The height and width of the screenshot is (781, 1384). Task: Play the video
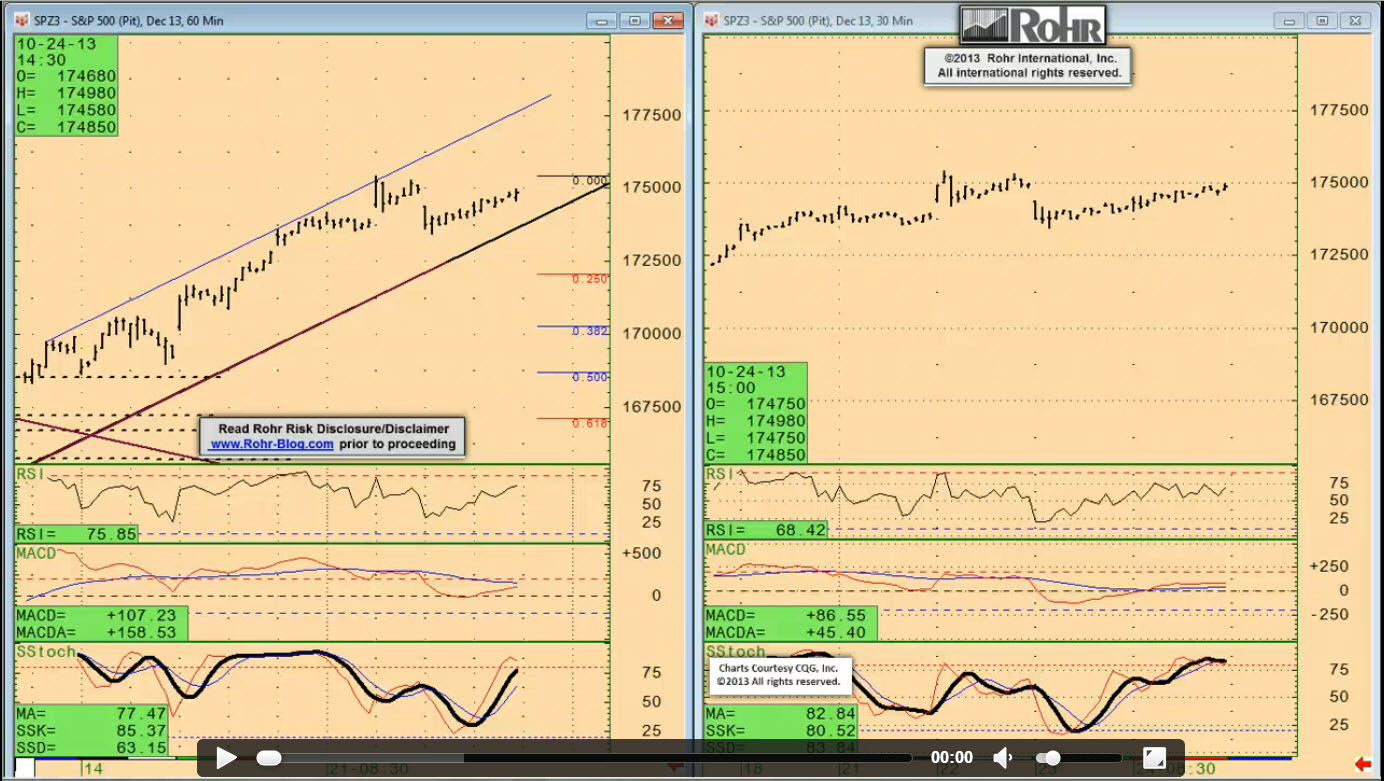tap(226, 758)
